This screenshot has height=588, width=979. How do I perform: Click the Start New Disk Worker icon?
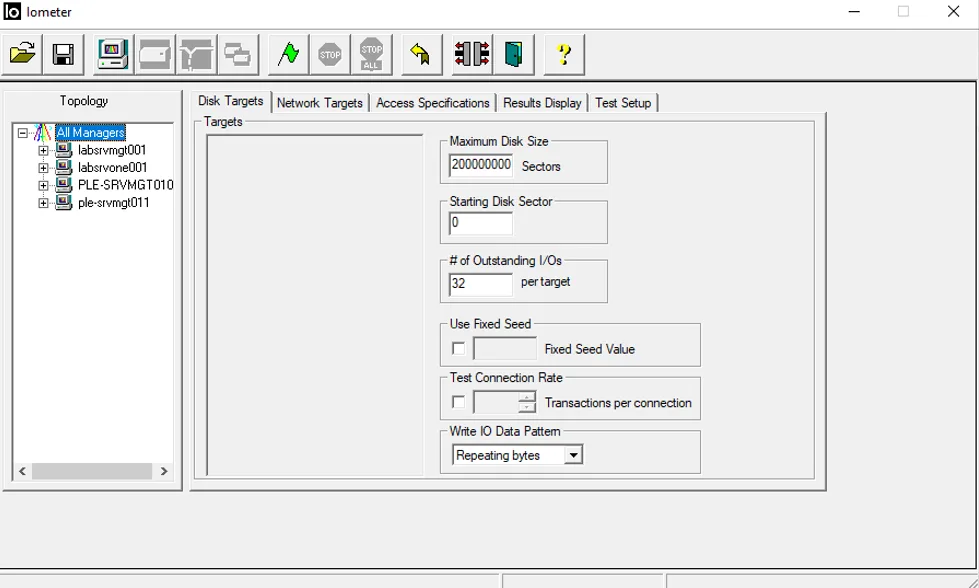(x=155, y=54)
